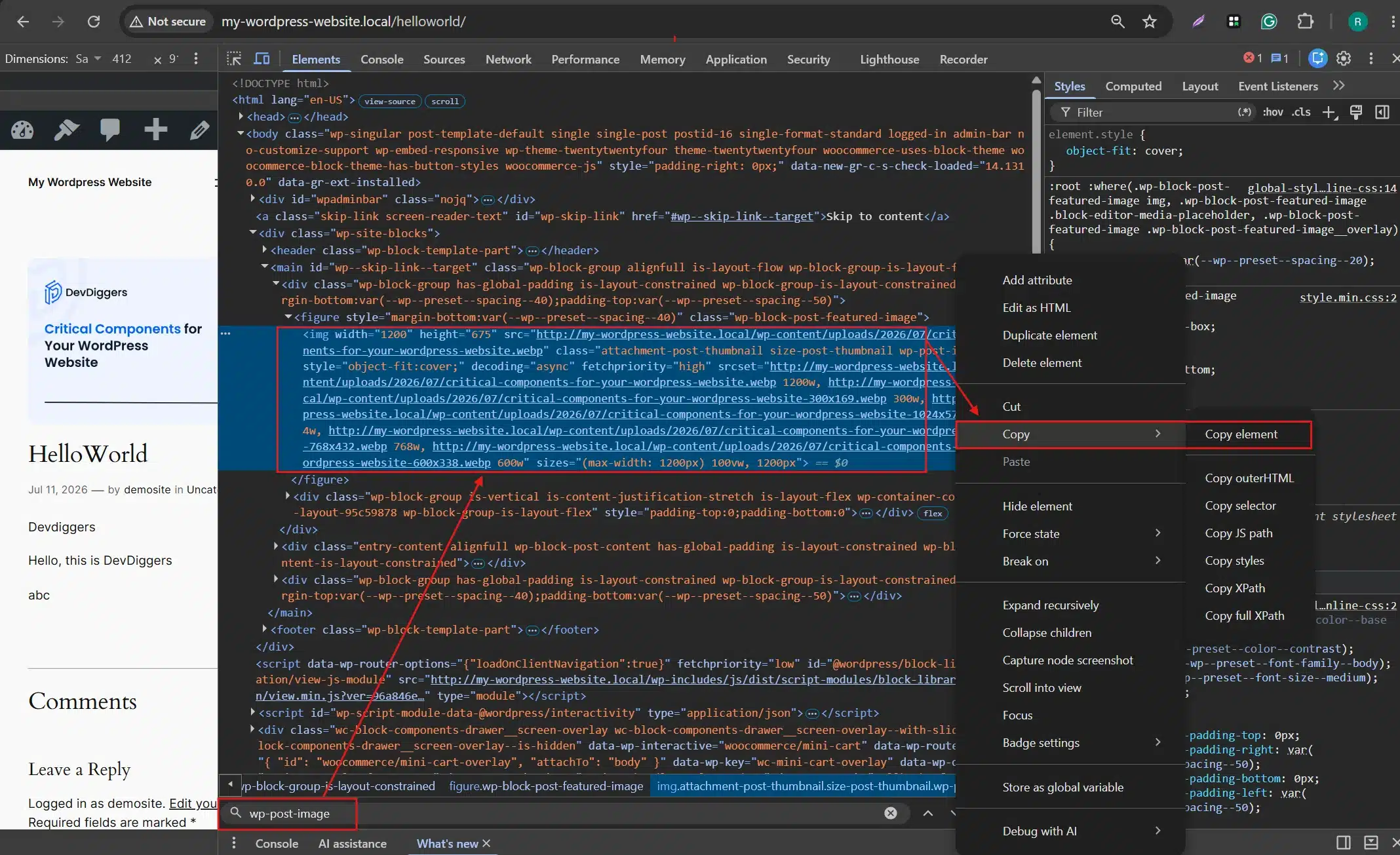Open the Lighthouse tab
The image size is (1400, 855).
889,60
